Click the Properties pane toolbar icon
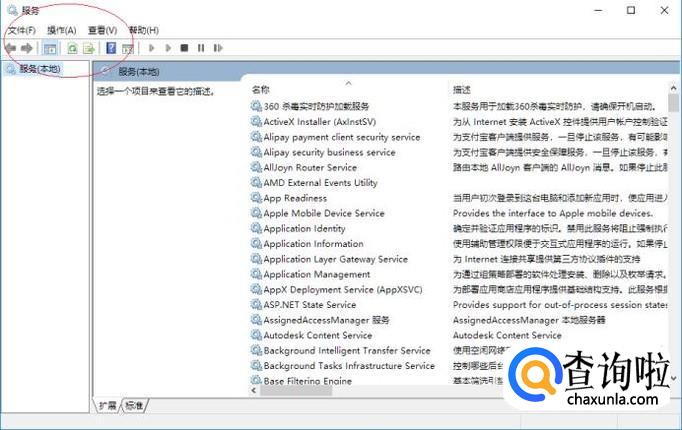 pos(127,49)
